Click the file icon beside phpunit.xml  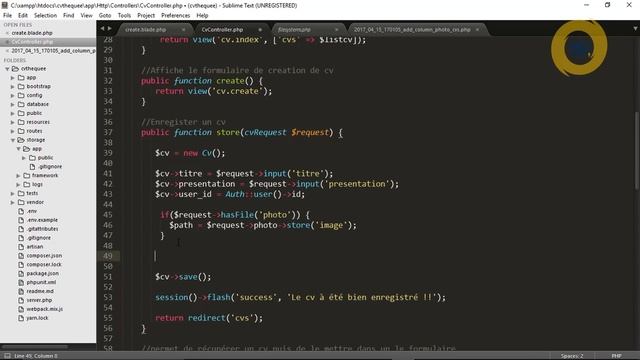coord(21,282)
